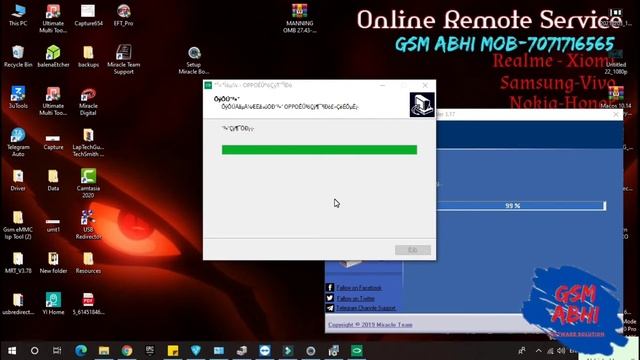Click the Telegram plane icon in Miracle installer
Viewport: 640px width, 360px height.
pos(330,308)
